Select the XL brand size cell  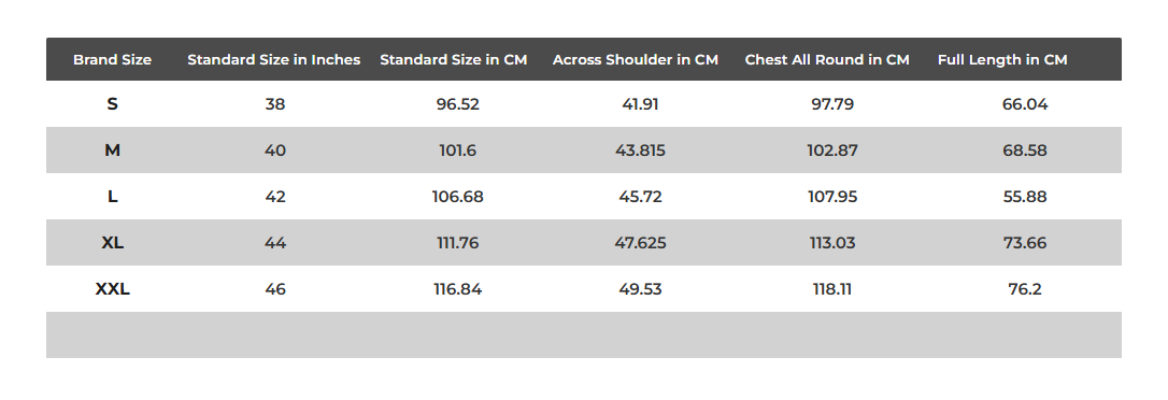tap(112, 243)
